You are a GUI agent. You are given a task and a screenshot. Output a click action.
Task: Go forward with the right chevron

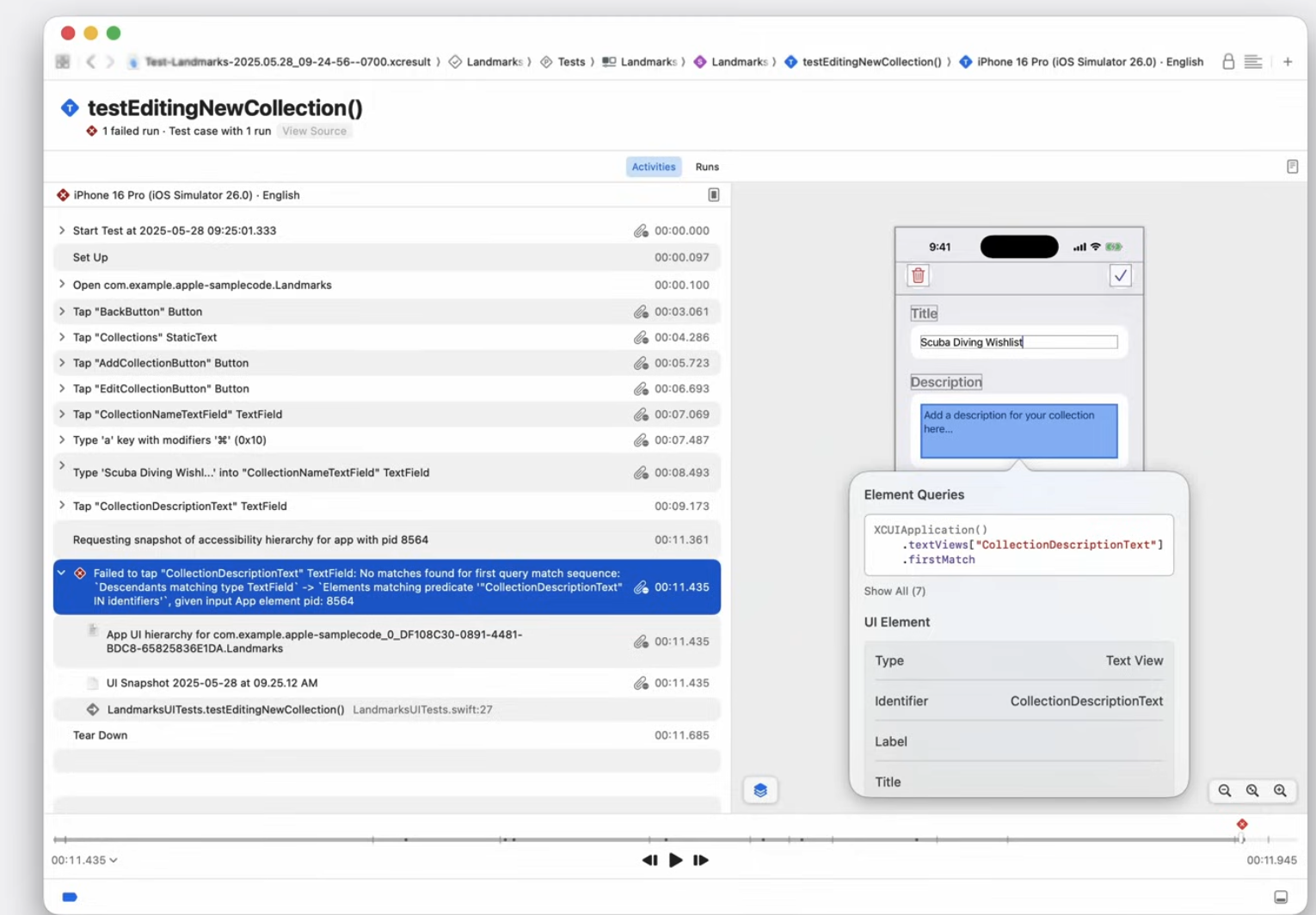[x=110, y=62]
